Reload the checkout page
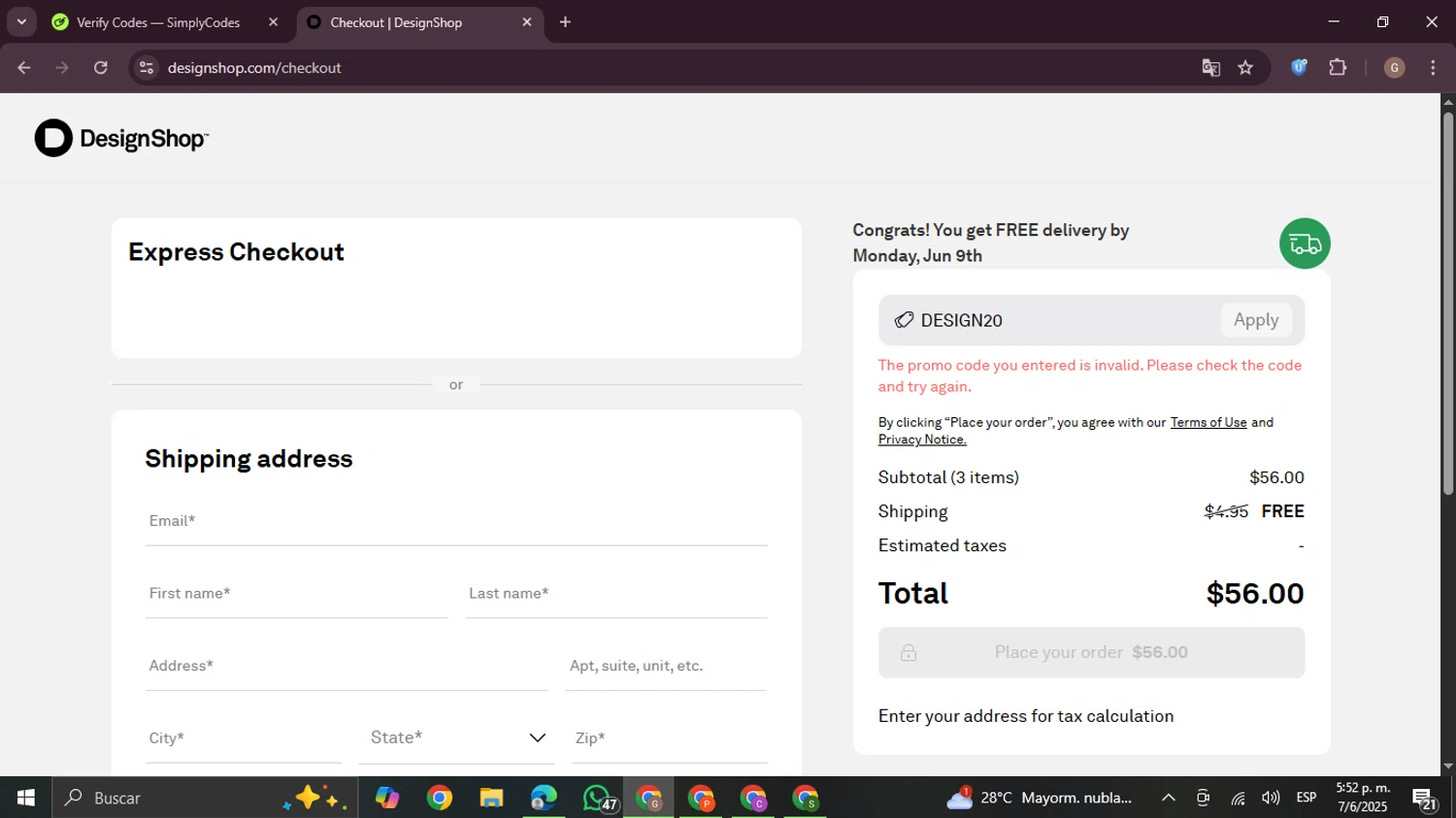Image resolution: width=1456 pixels, height=818 pixels. click(101, 68)
